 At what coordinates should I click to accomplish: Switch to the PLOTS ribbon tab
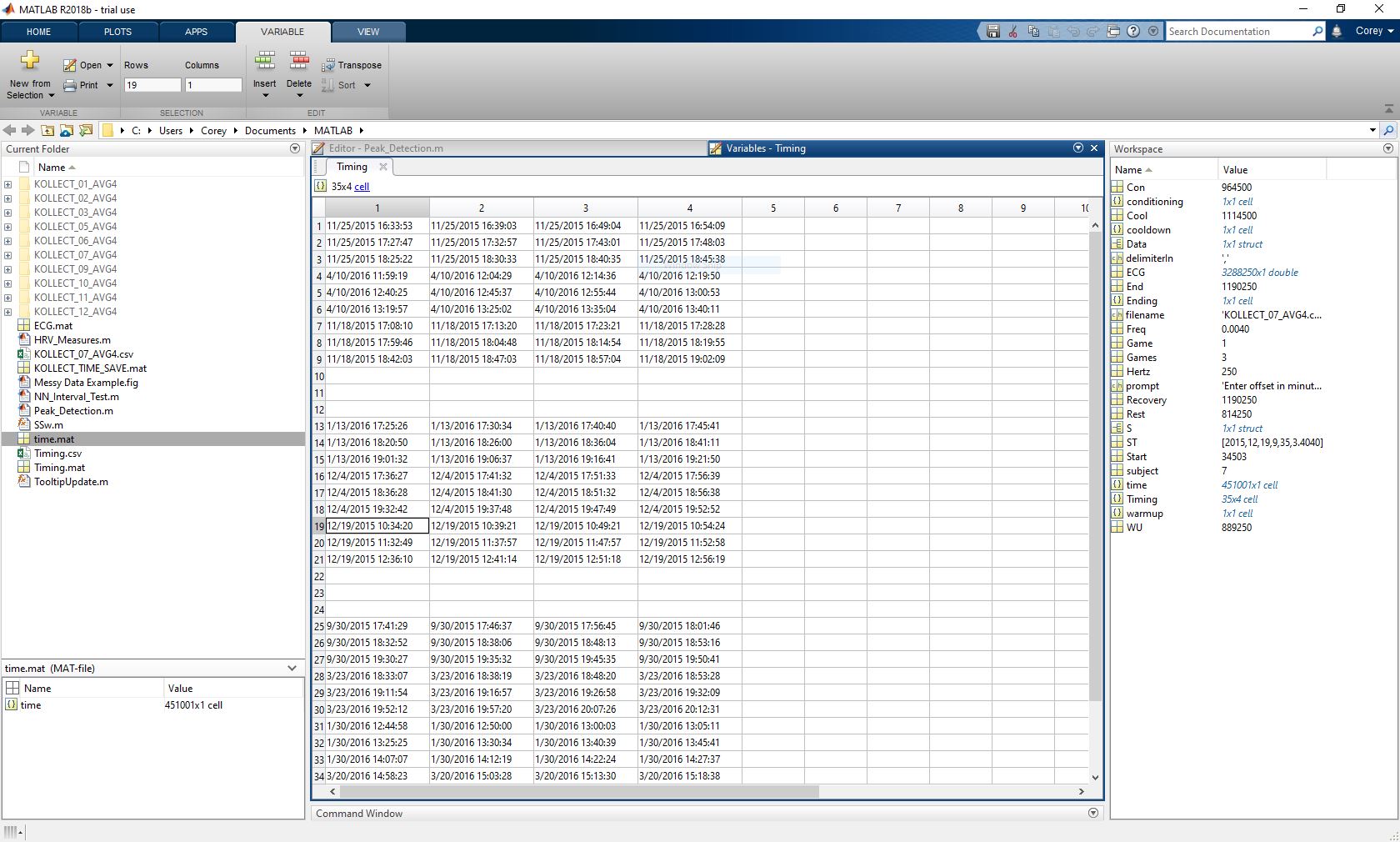click(x=117, y=32)
